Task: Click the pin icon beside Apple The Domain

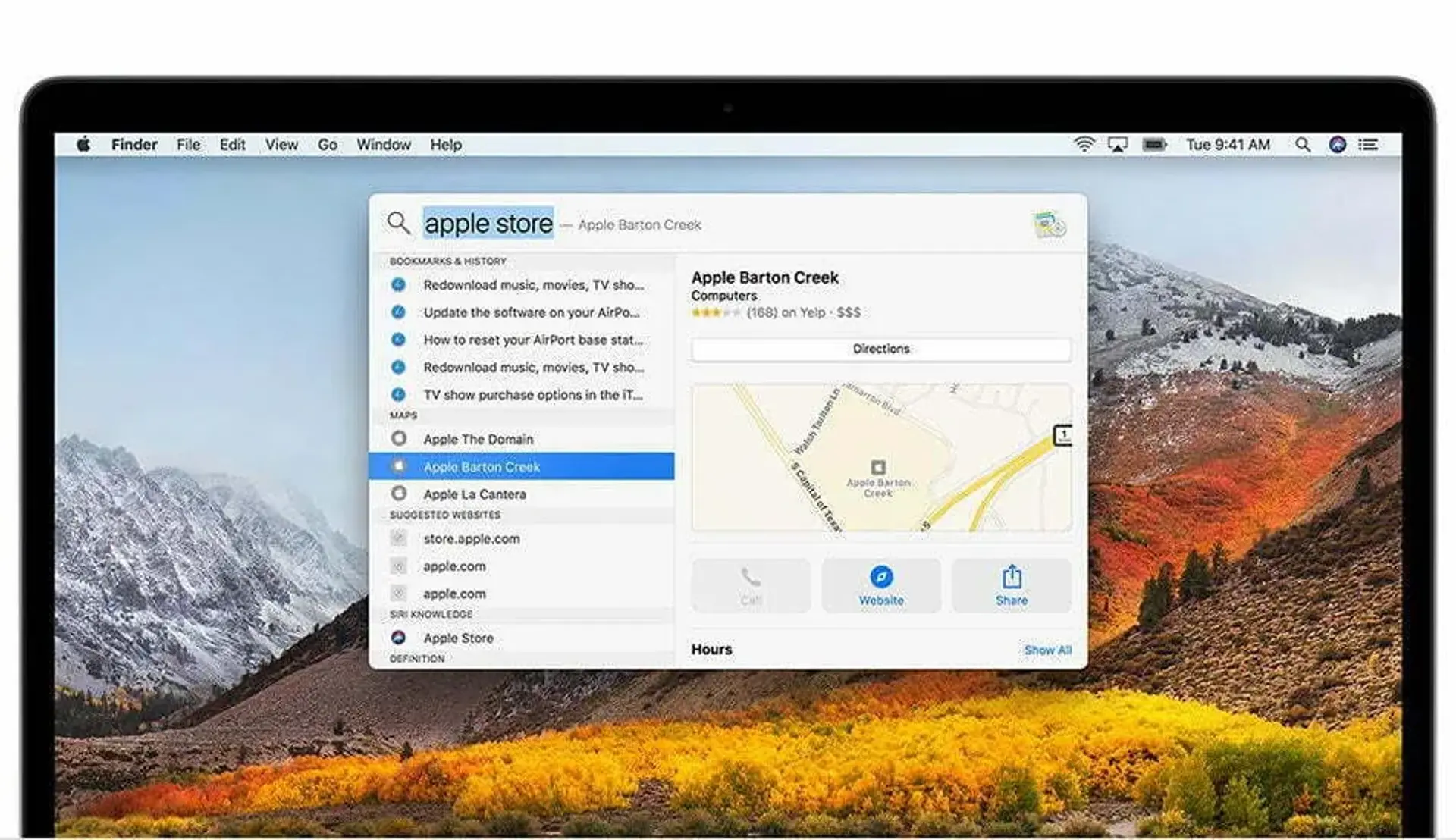Action: click(x=399, y=438)
